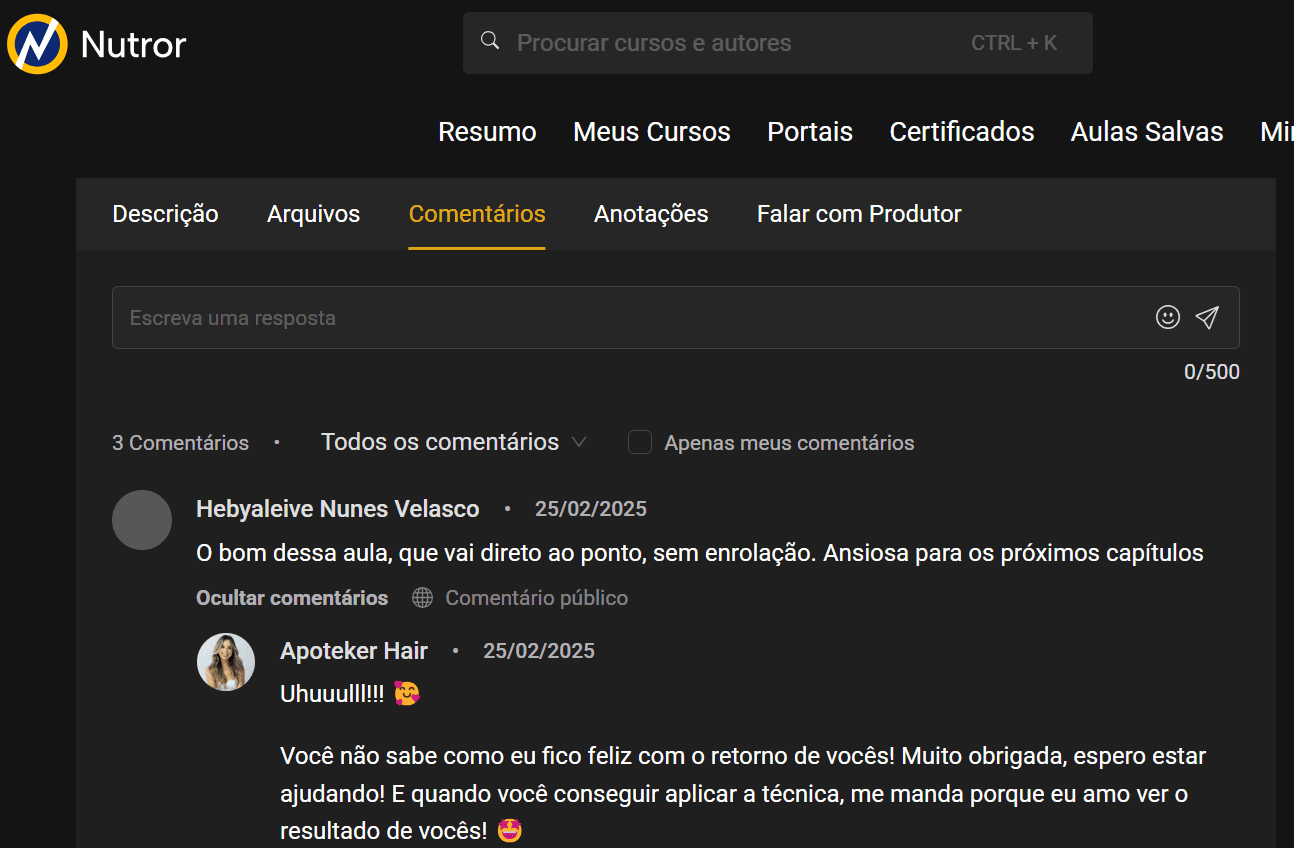The height and width of the screenshot is (848, 1294).
Task: Enable Apenas meus comentários checkbox
Action: [640, 442]
